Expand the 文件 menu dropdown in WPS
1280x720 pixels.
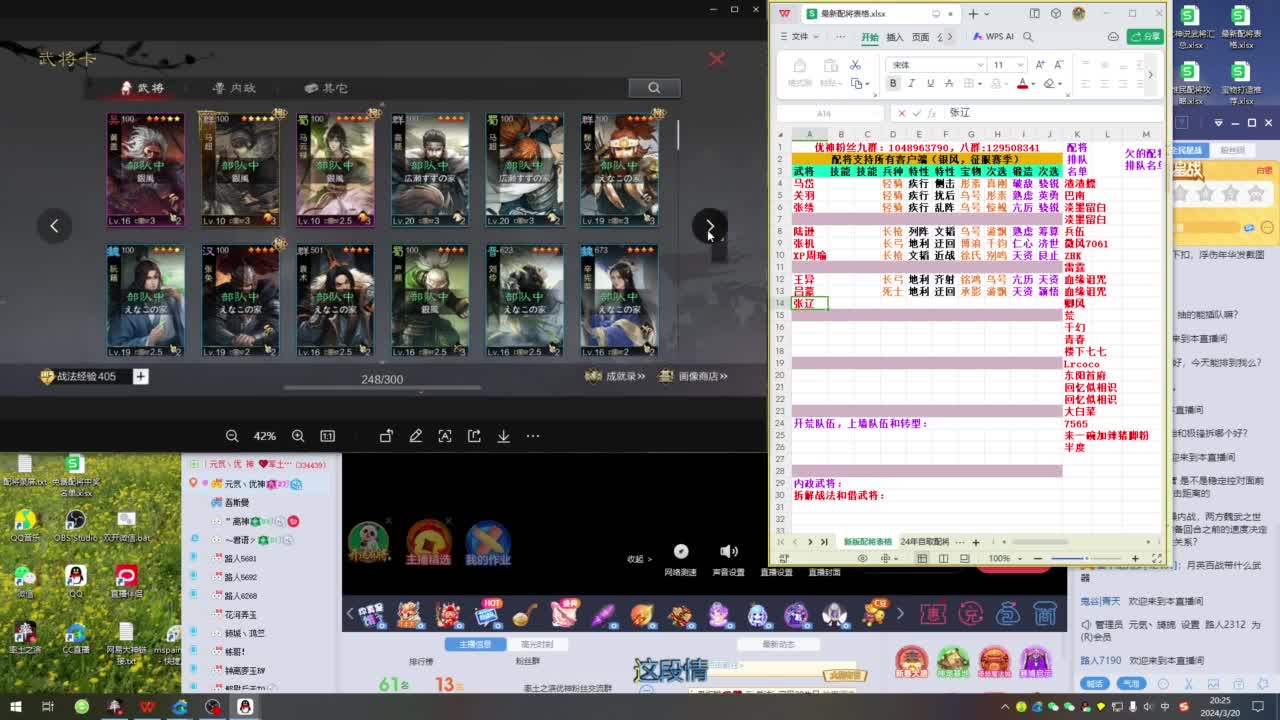(817, 37)
